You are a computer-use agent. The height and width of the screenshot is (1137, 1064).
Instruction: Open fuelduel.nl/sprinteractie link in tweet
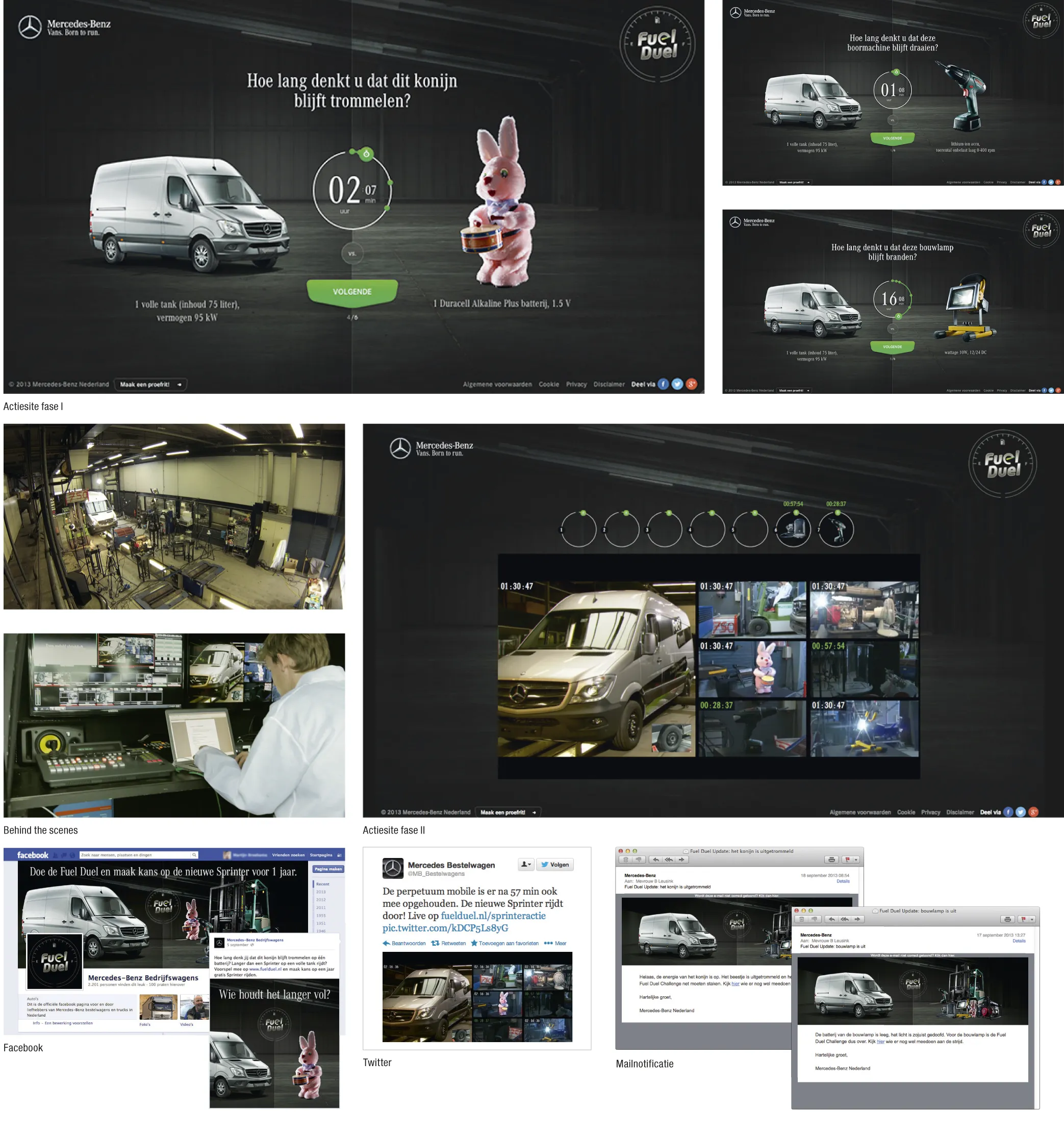(493, 916)
